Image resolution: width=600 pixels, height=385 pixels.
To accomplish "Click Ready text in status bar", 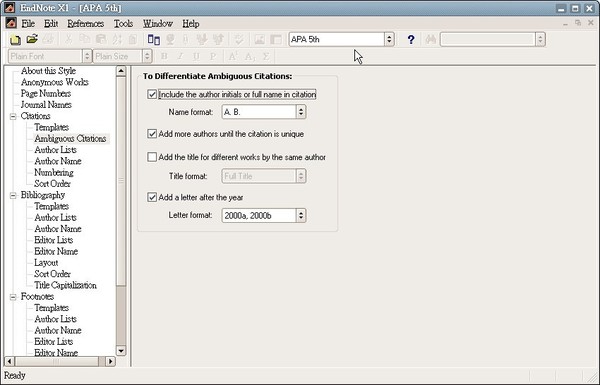I will click(x=15, y=375).
